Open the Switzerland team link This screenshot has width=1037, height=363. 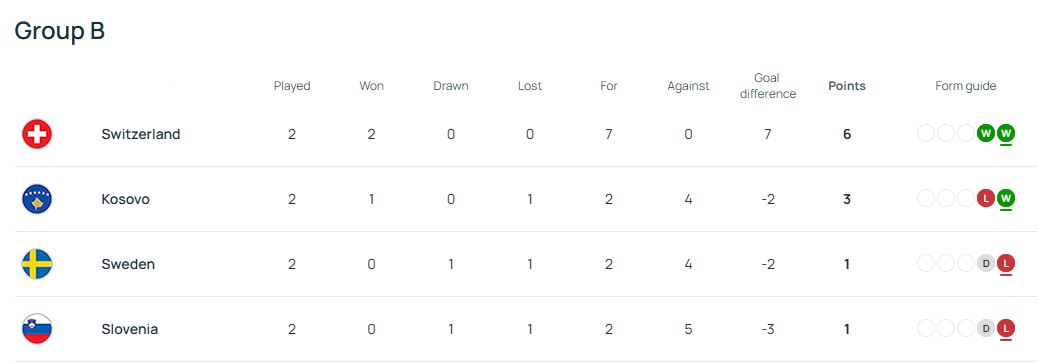pos(141,134)
